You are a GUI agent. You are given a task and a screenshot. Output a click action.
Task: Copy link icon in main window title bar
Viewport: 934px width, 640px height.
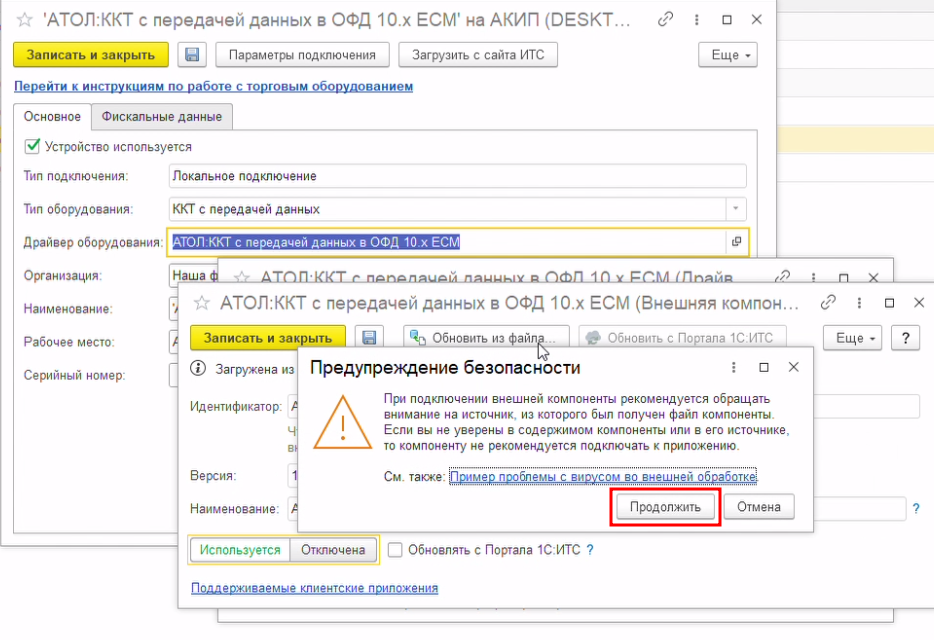(x=665, y=20)
